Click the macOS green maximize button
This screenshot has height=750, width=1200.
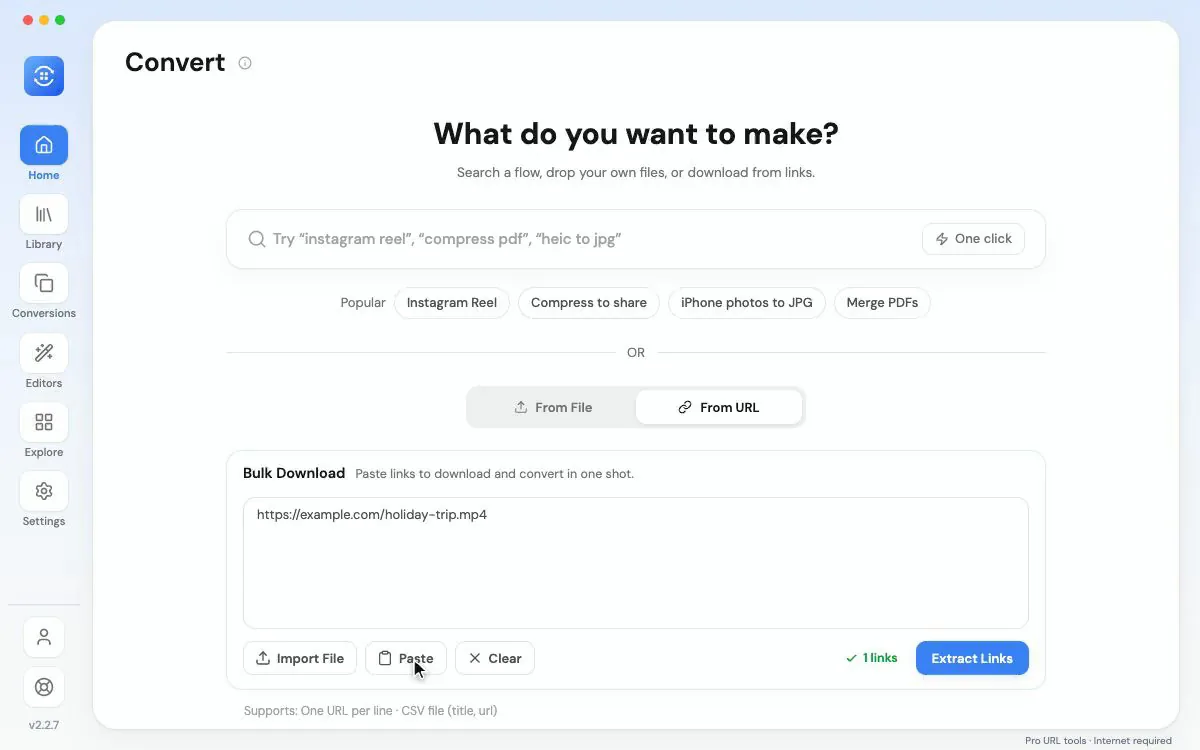click(x=60, y=20)
